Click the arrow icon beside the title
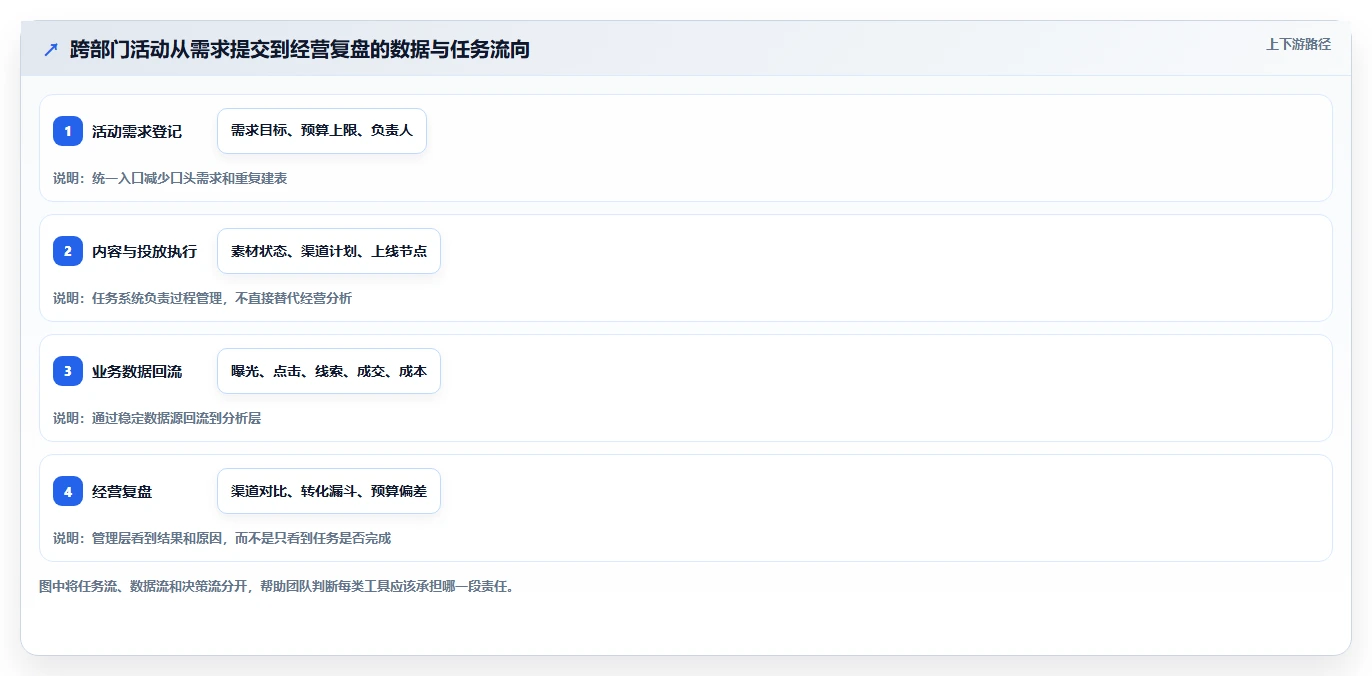This screenshot has height=676, width=1372. tap(51, 50)
